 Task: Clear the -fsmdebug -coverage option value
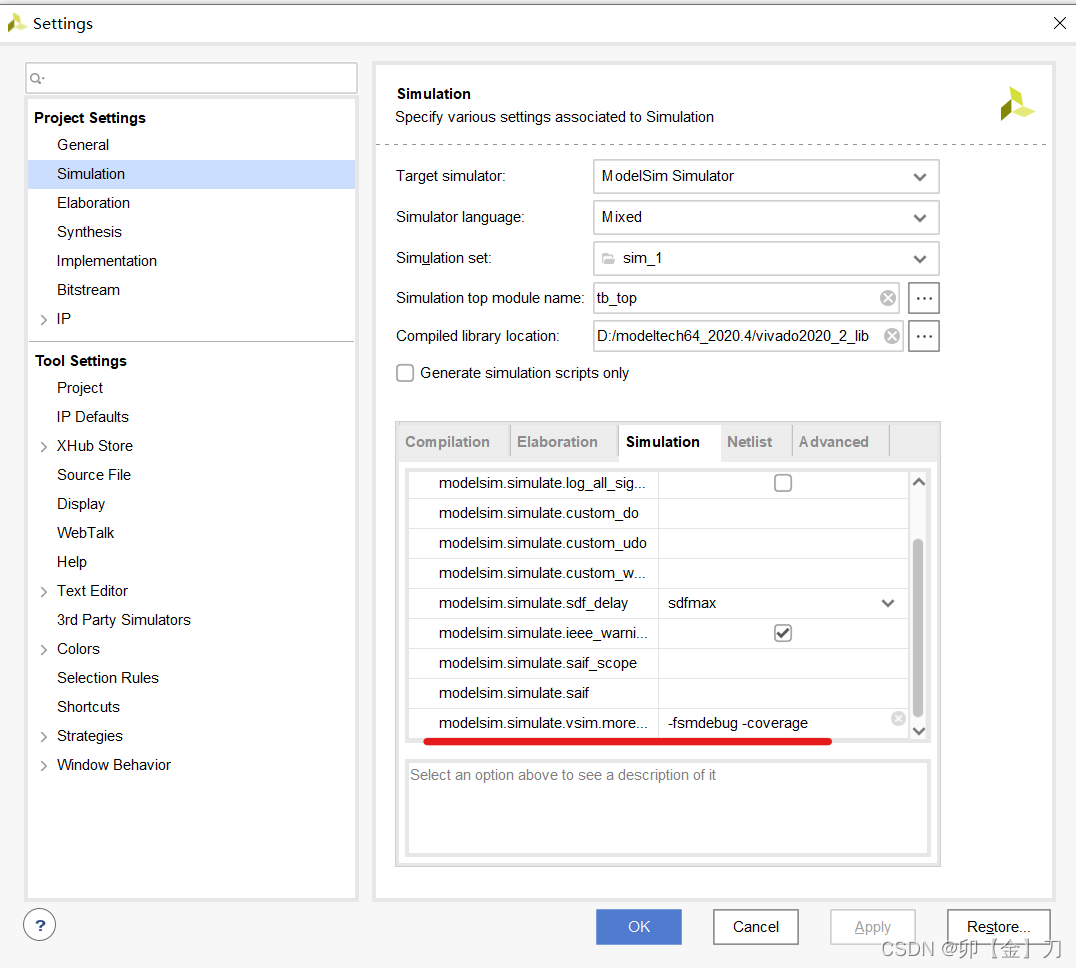898,718
